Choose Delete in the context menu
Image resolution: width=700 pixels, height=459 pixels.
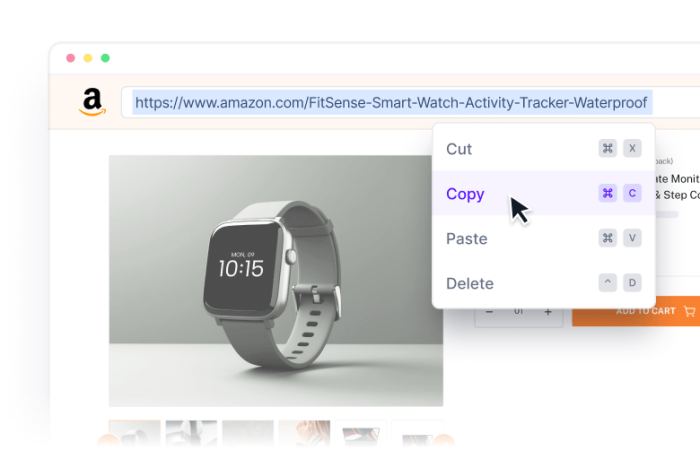544,283
